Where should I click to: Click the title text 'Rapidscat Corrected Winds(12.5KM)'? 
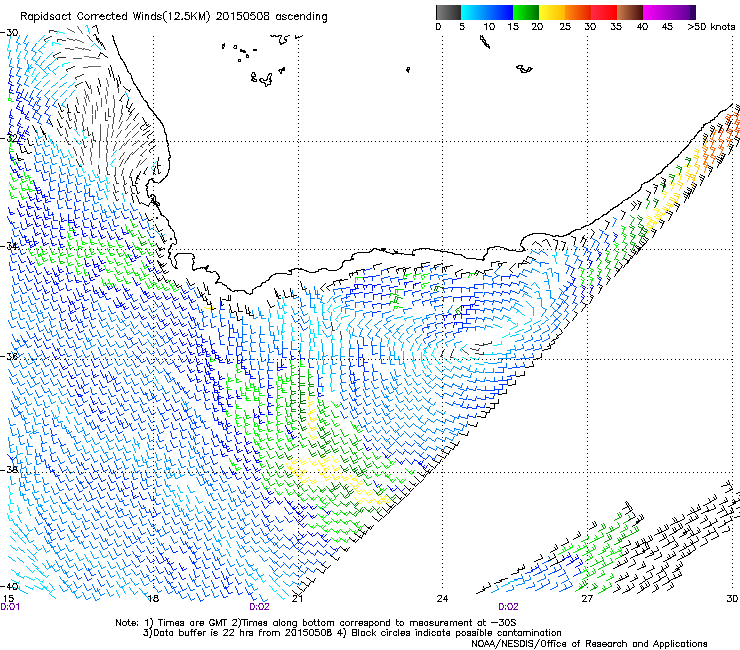coord(115,17)
